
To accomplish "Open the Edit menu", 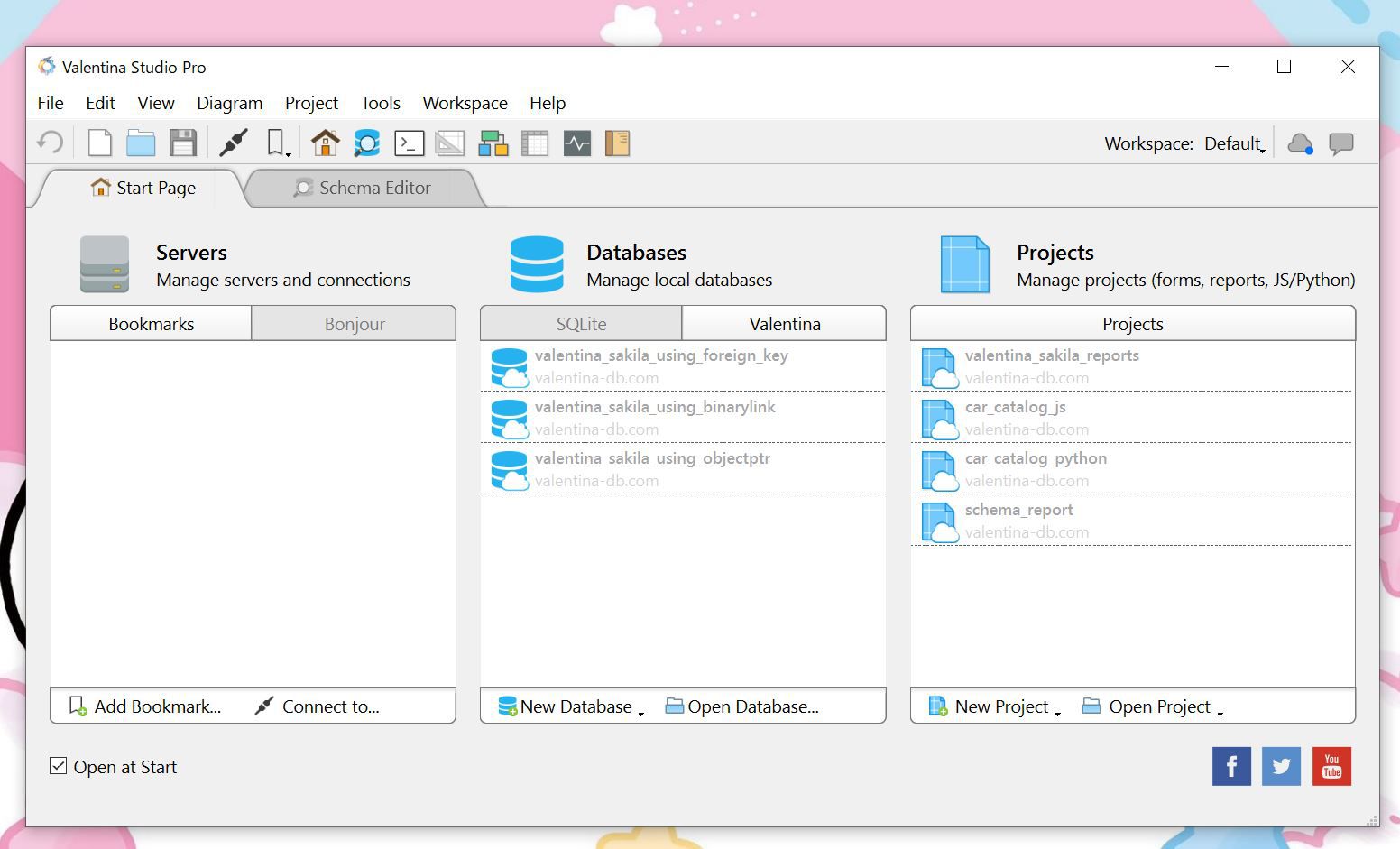I will pos(100,103).
